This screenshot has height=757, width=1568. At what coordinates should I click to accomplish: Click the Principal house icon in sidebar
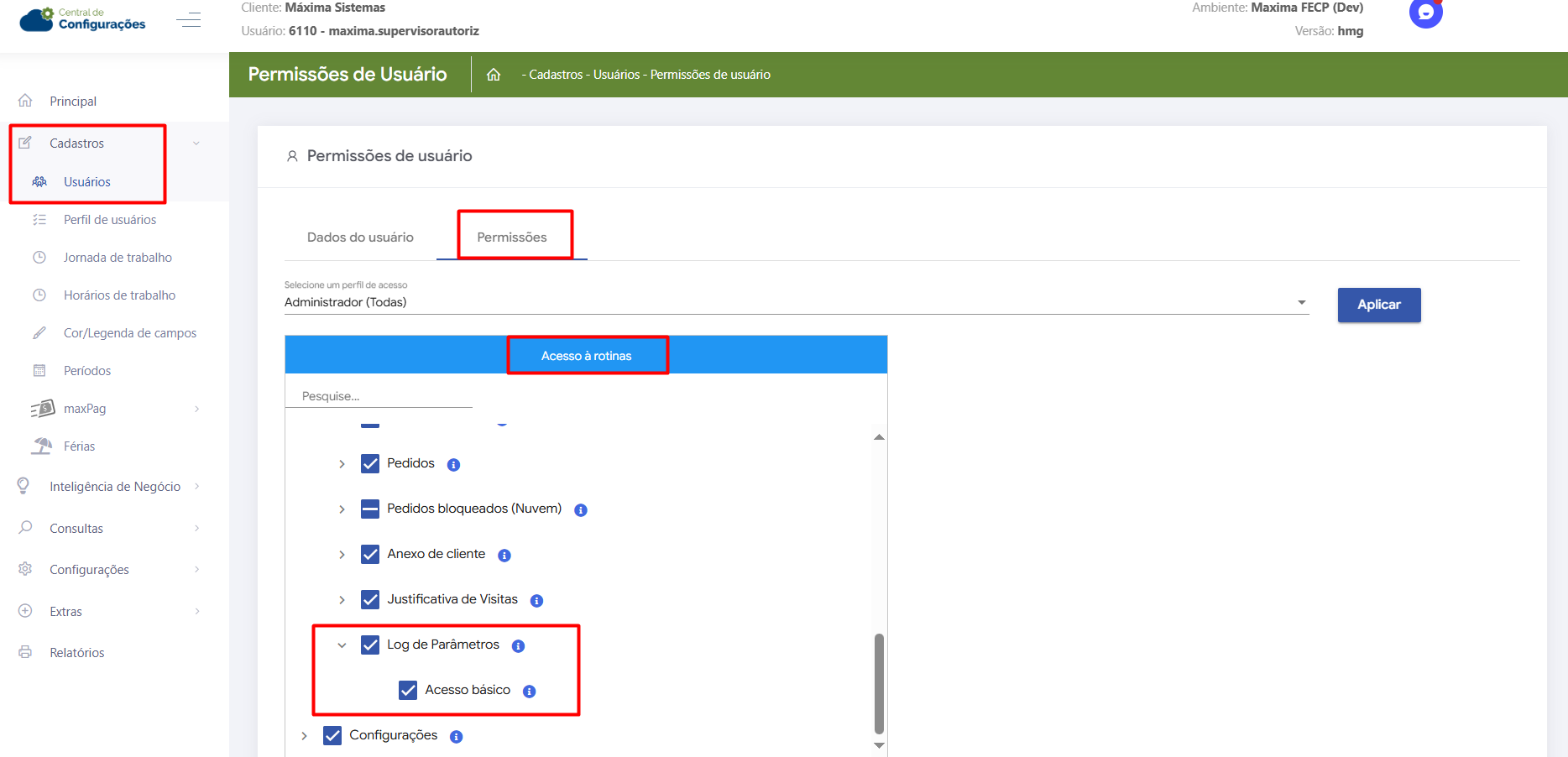pos(25,101)
